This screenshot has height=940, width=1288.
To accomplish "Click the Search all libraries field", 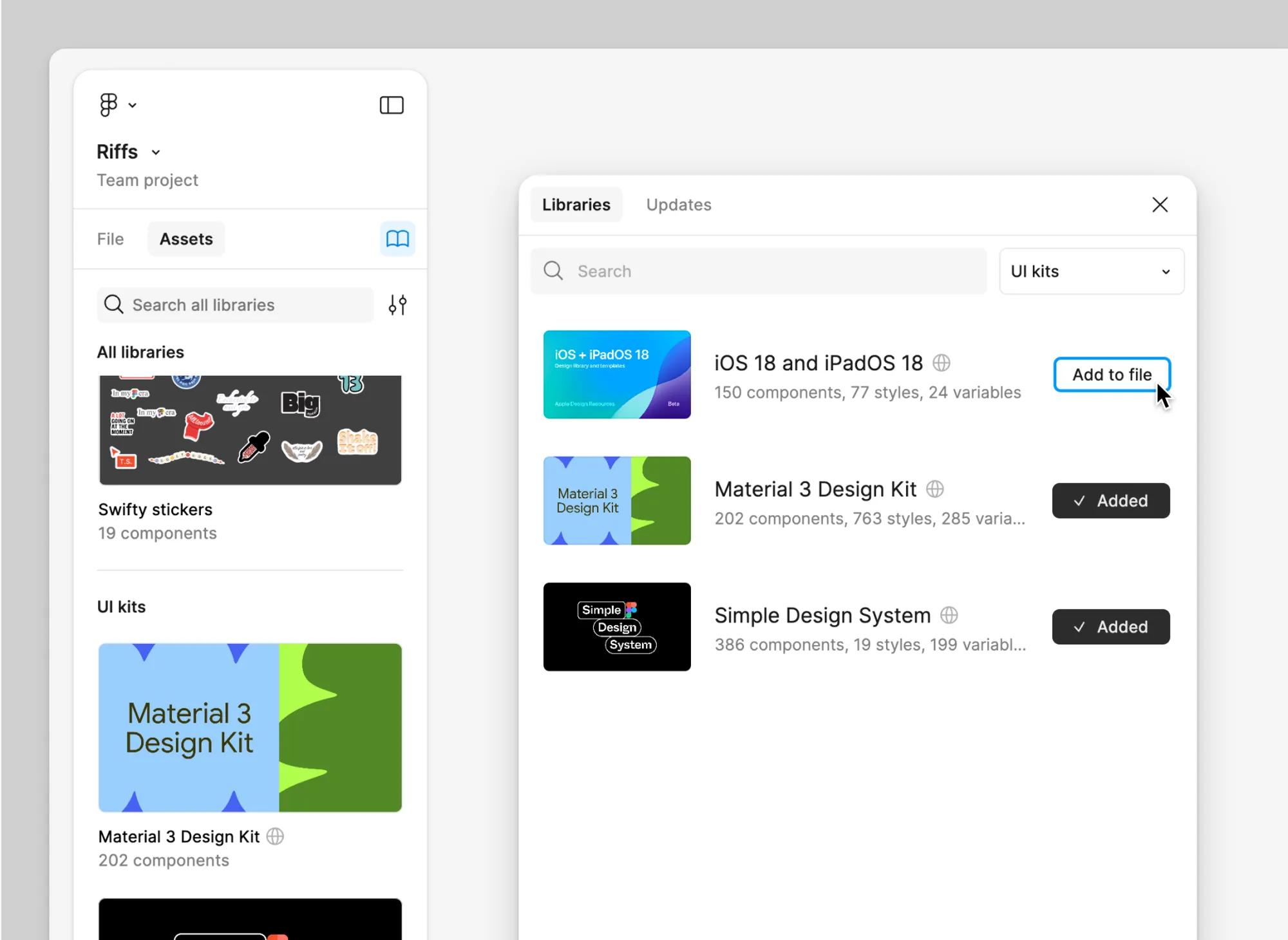I will pyautogui.click(x=236, y=305).
